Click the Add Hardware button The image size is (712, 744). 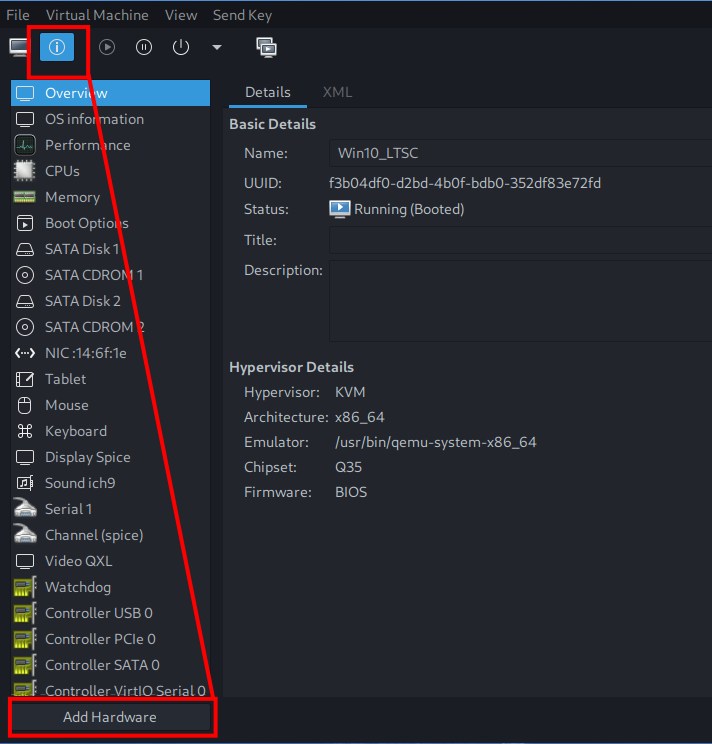pyautogui.click(x=111, y=717)
